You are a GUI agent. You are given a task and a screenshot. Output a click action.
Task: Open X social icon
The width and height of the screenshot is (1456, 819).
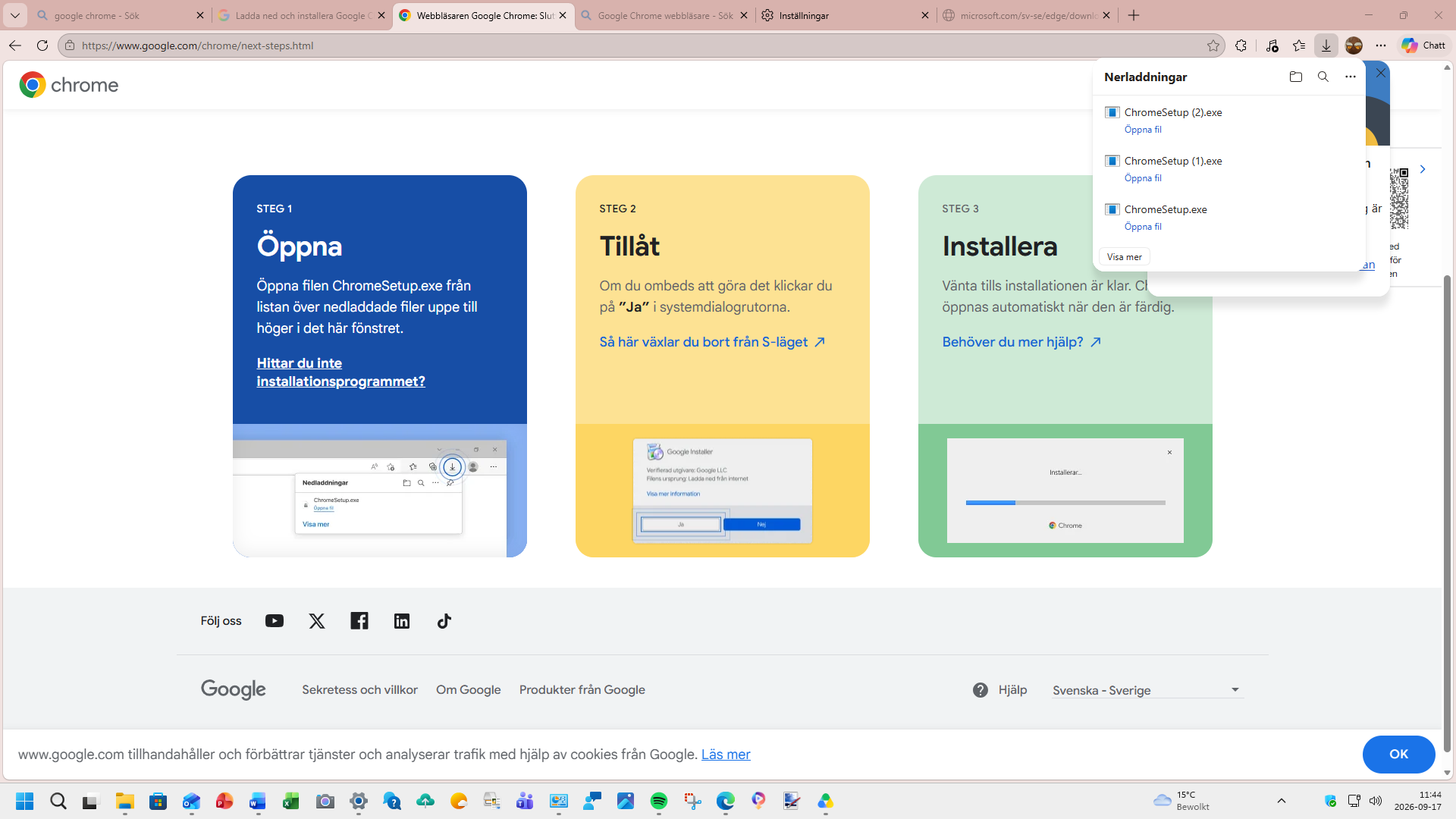tap(317, 621)
